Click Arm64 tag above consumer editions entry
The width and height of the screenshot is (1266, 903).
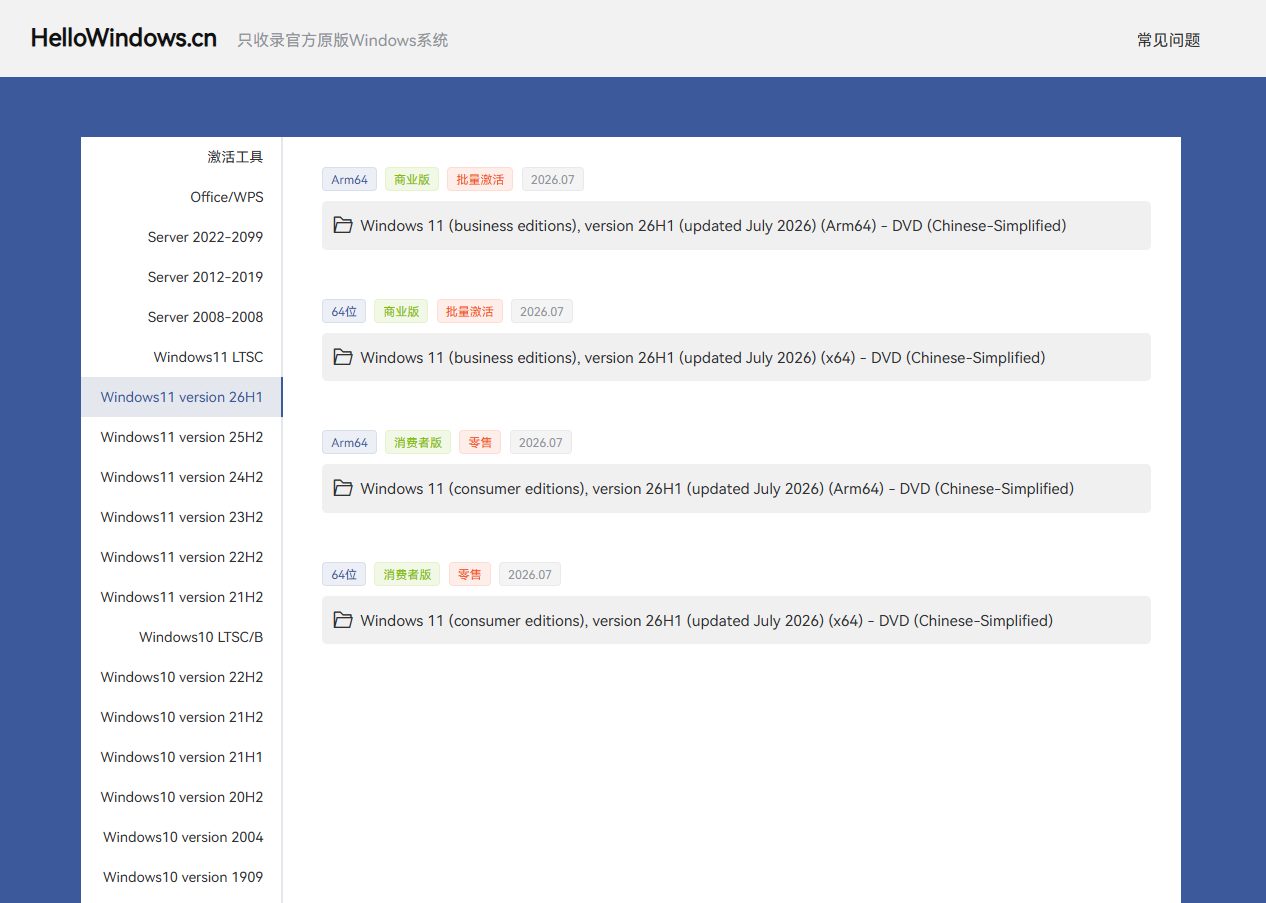tap(349, 442)
